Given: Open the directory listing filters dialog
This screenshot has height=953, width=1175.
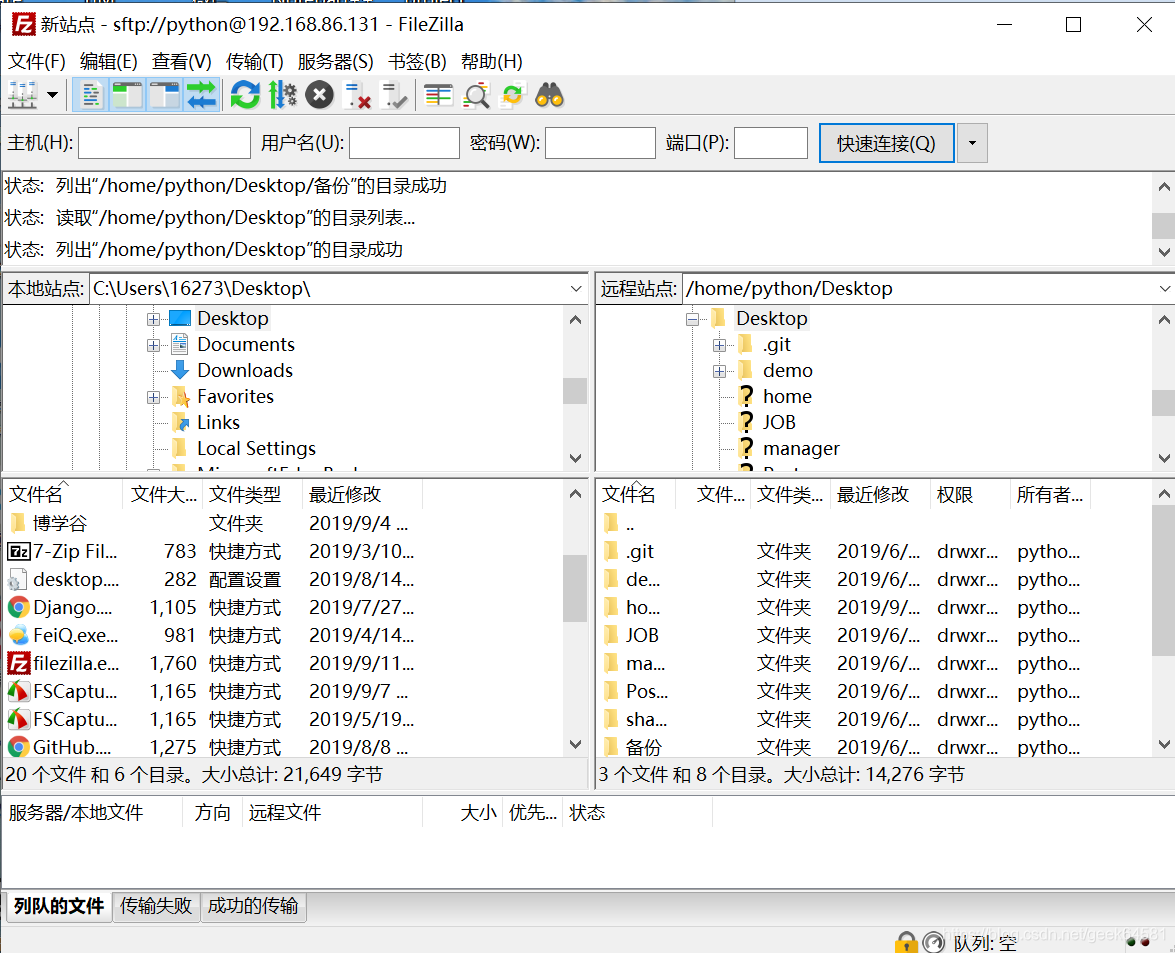Looking at the screenshot, I should pos(438,95).
